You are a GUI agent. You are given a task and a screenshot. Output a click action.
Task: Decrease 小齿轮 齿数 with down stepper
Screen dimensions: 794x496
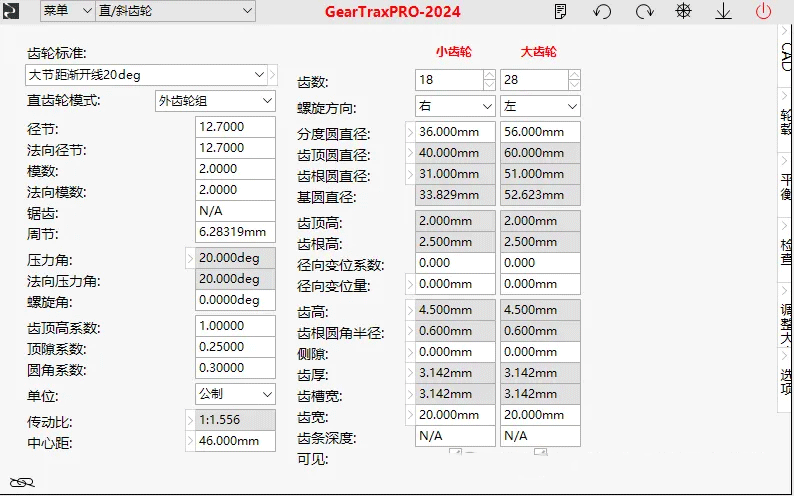click(489, 85)
